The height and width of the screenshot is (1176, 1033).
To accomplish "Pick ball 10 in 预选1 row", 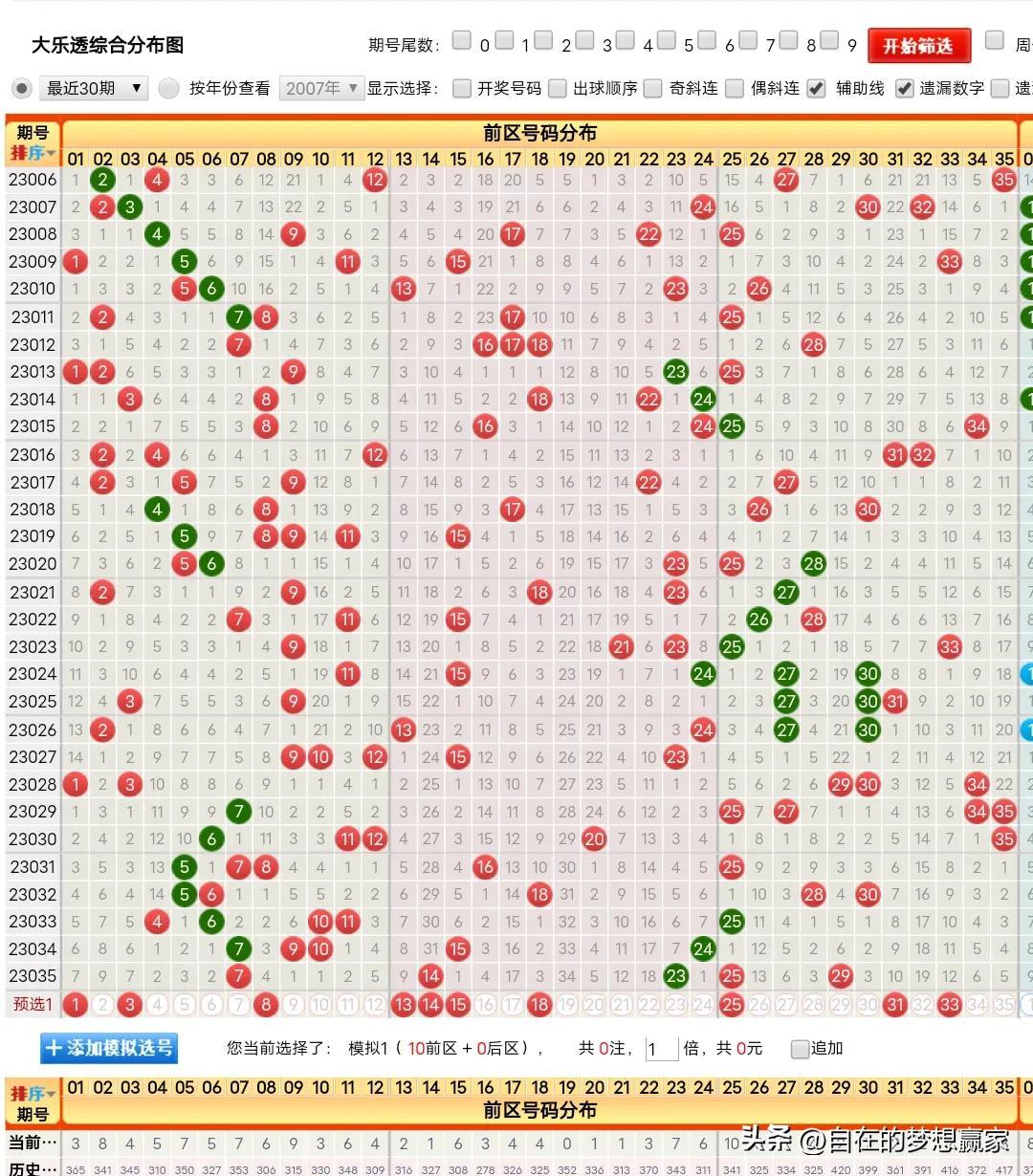I will (320, 1005).
